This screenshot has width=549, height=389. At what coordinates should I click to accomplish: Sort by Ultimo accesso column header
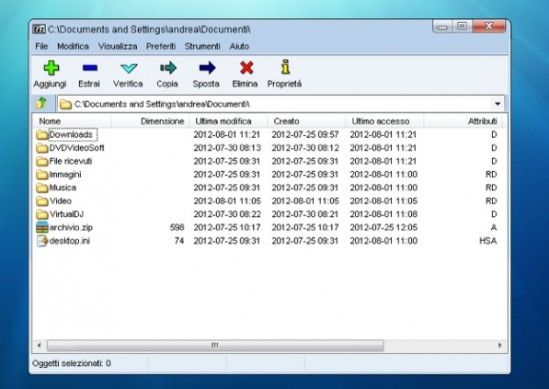pos(384,121)
